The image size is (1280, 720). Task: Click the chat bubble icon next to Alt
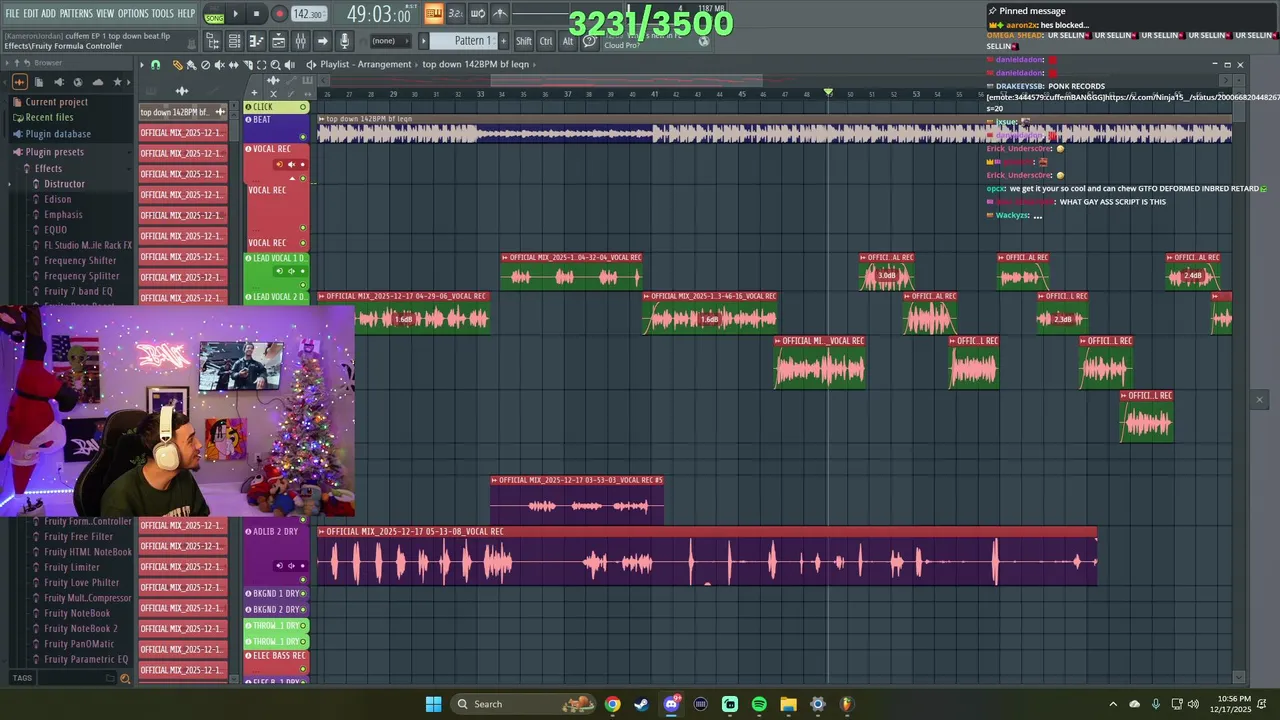click(x=590, y=41)
